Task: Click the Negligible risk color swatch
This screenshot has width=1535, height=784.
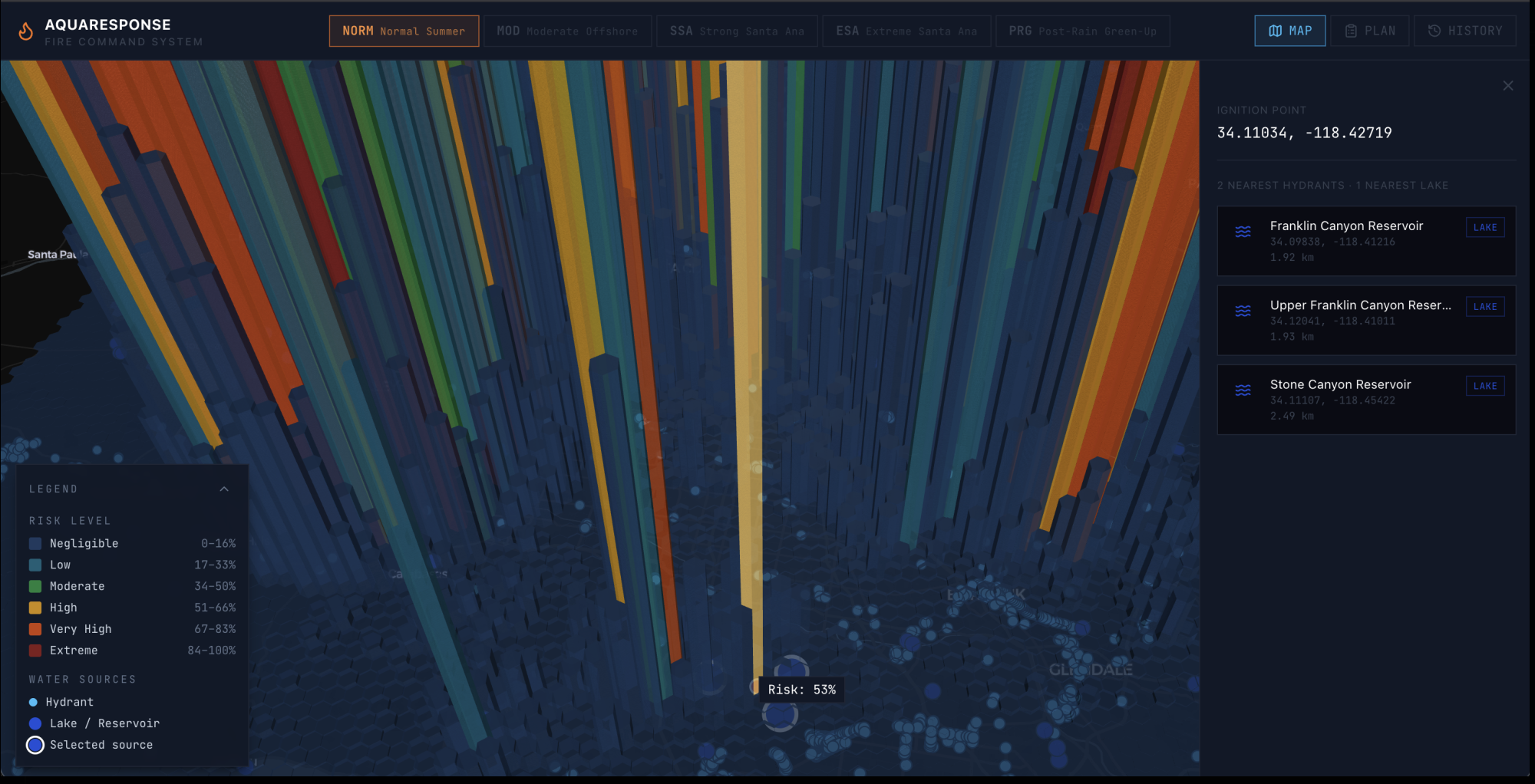Action: click(35, 544)
